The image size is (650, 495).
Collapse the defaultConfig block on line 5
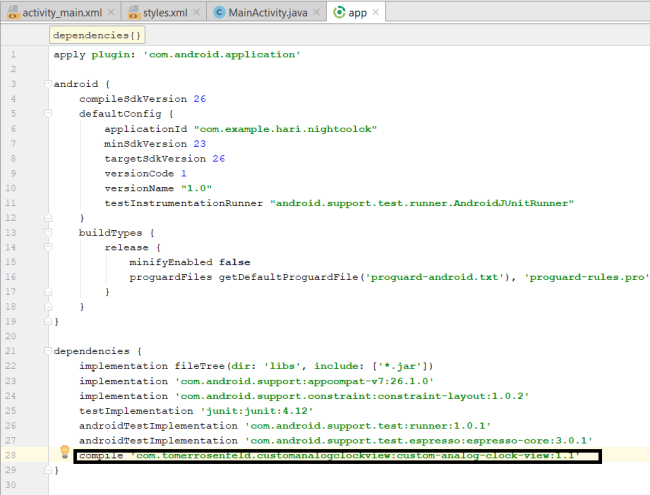coord(48,114)
